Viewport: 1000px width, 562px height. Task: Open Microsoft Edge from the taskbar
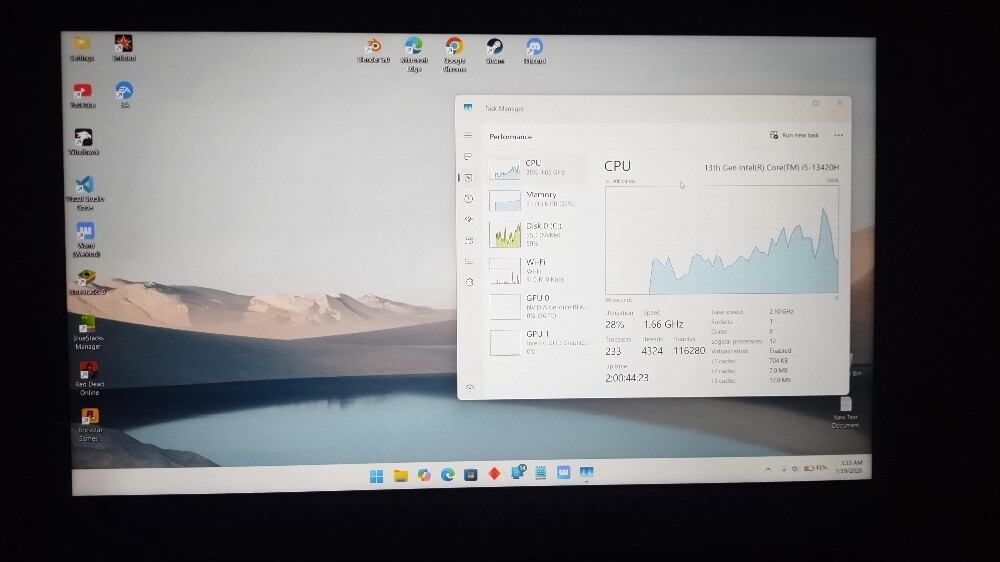tap(448, 475)
